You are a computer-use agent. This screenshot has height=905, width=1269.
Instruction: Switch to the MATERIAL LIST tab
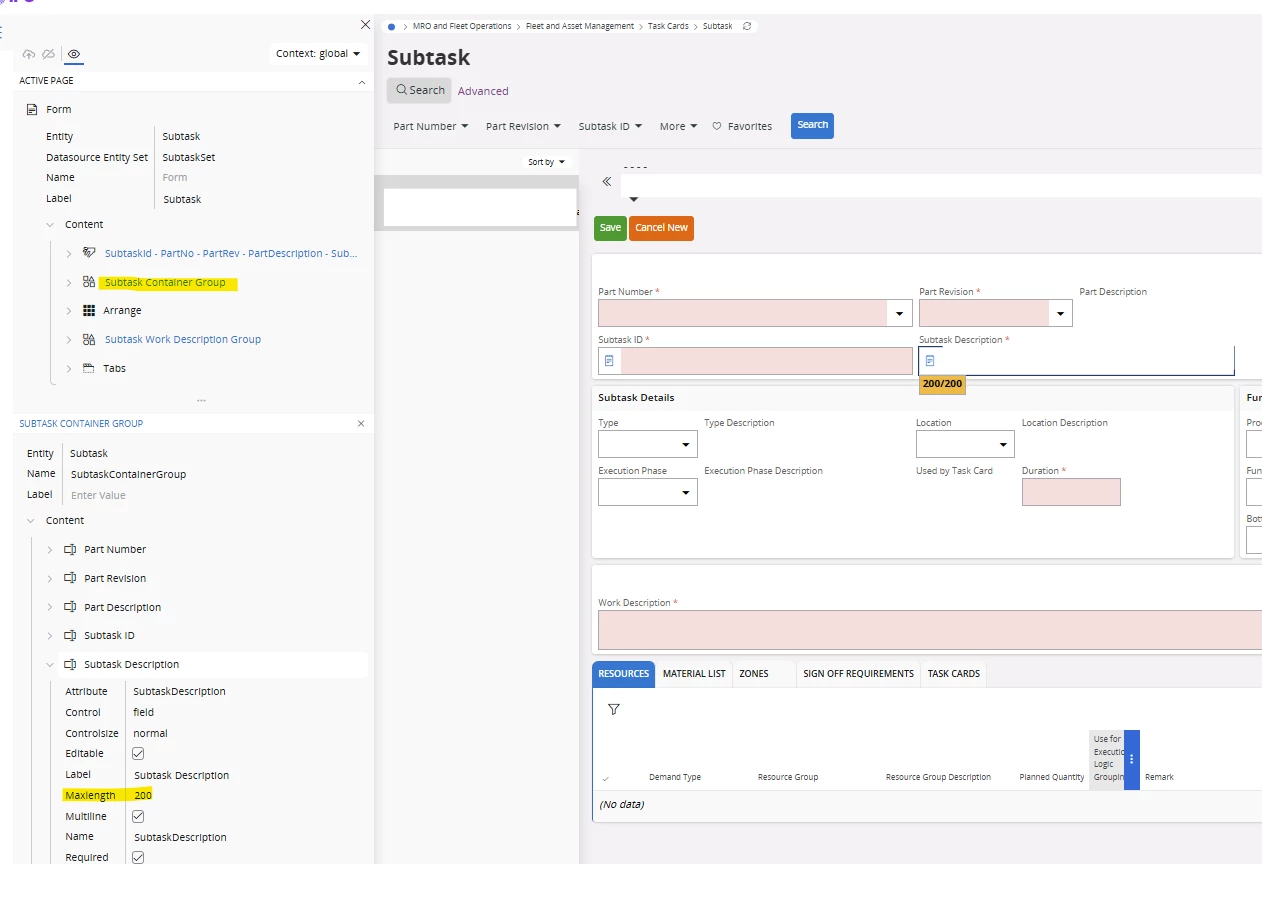point(694,674)
